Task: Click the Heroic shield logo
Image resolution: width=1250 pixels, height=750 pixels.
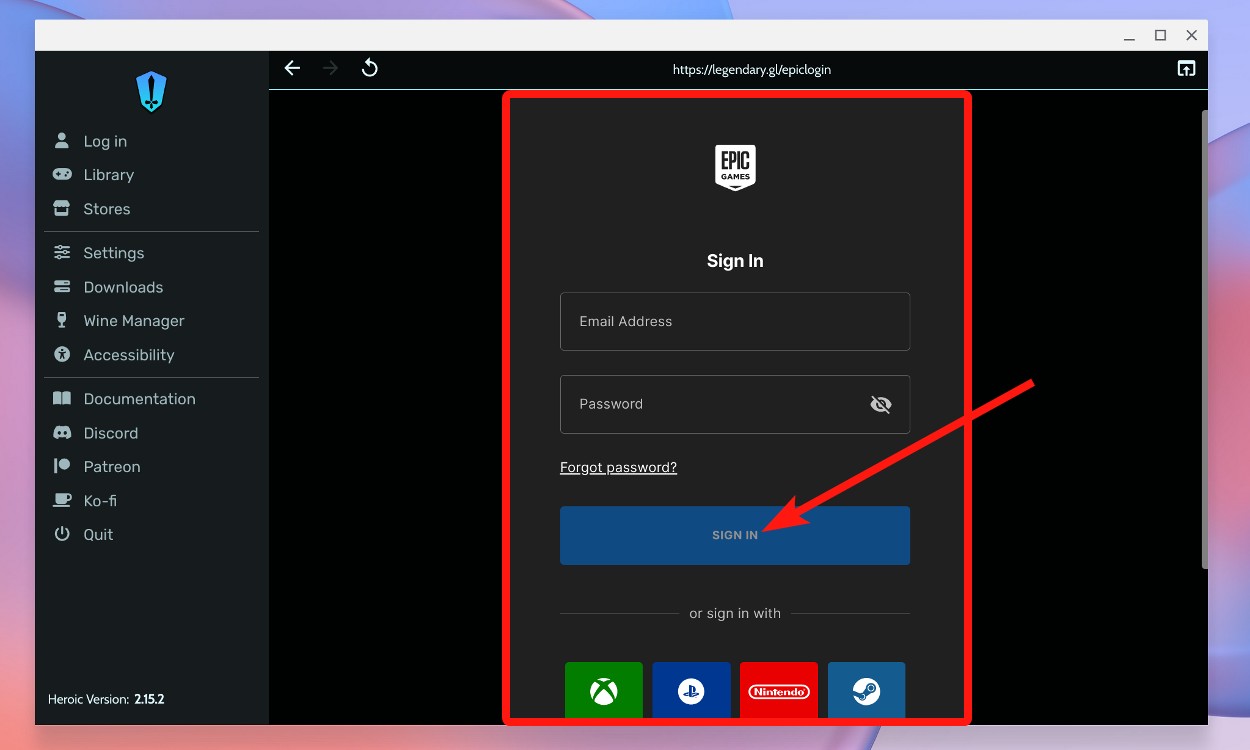Action: tap(151, 90)
